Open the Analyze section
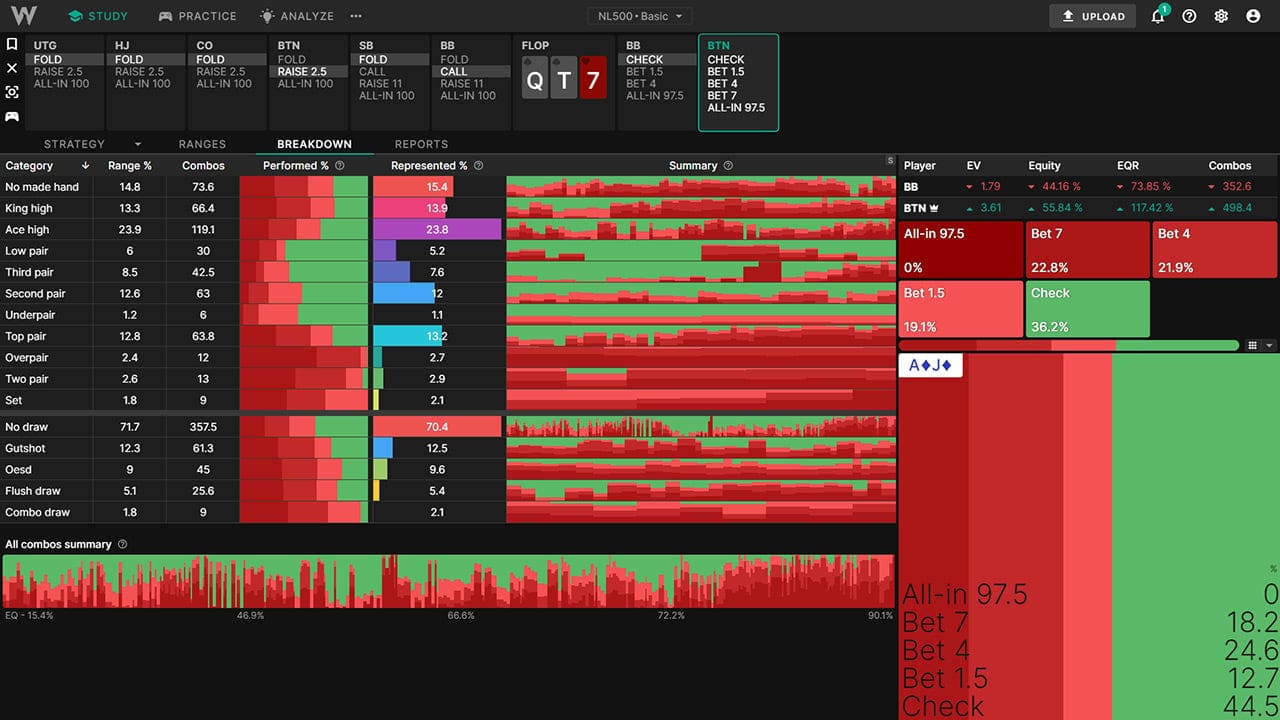This screenshot has height=720, width=1280. 297,16
